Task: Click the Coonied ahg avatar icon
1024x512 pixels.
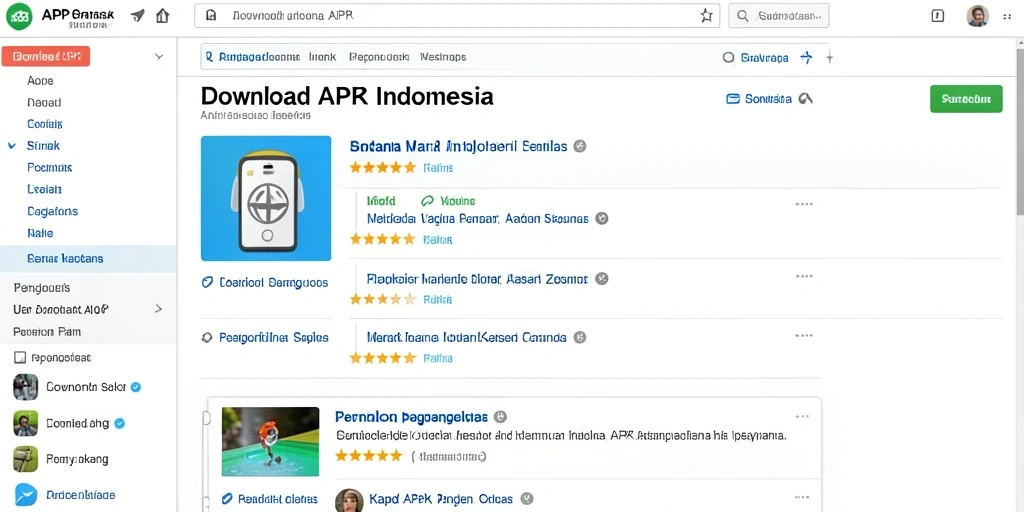Action: pos(25,423)
